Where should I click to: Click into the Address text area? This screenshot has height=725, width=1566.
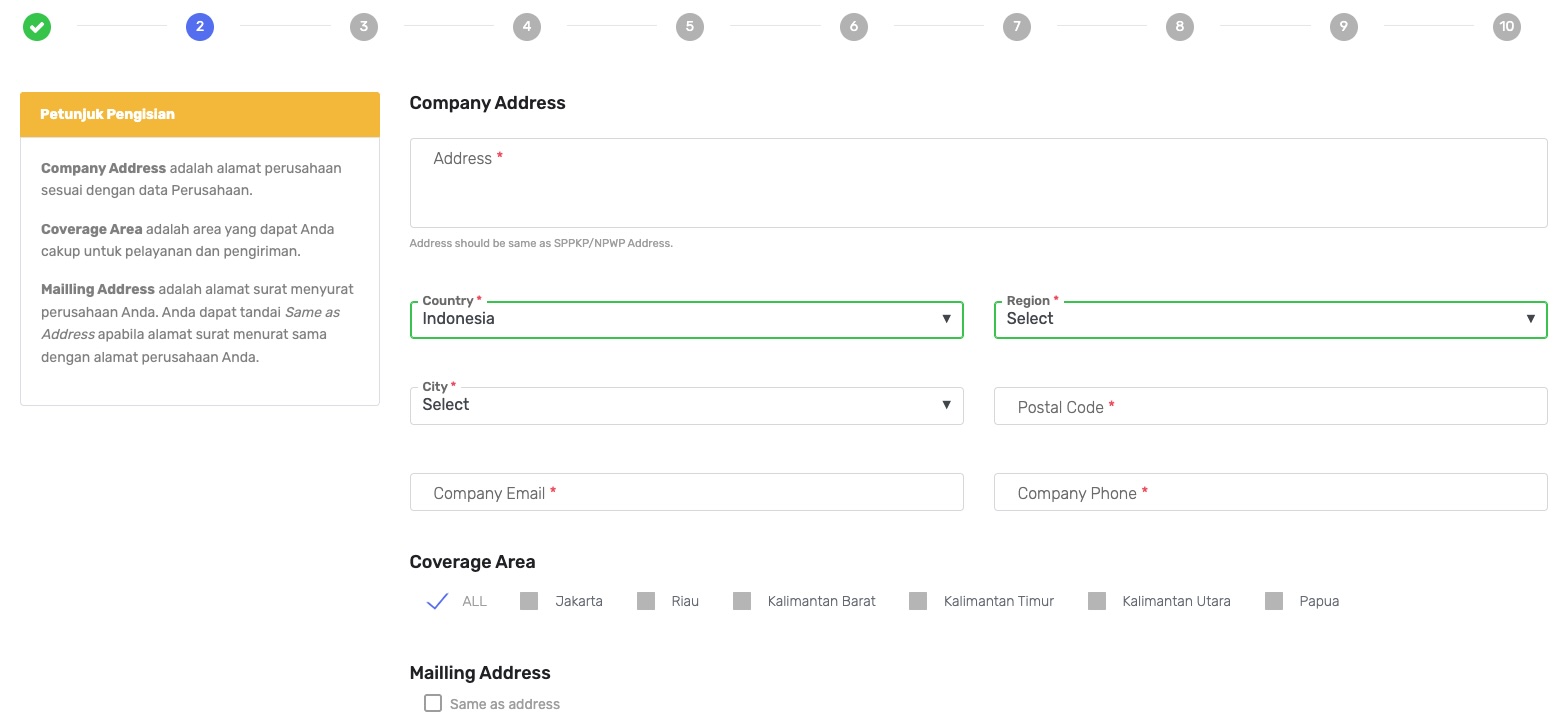coord(978,183)
